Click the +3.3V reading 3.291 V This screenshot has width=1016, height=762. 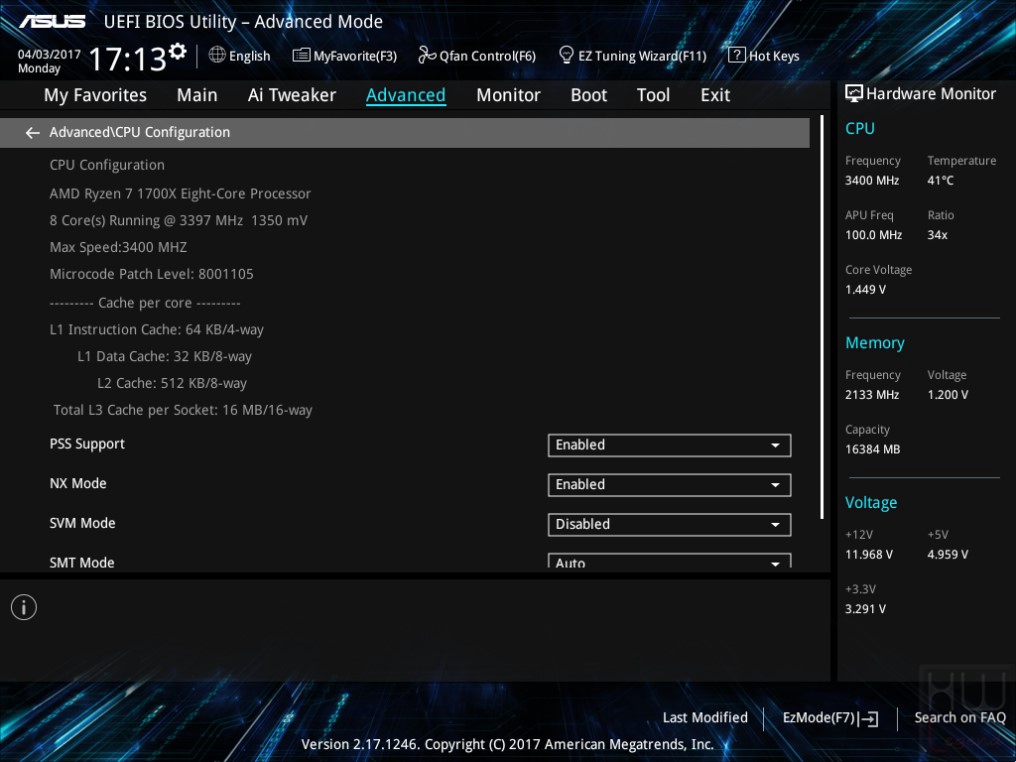(x=865, y=609)
